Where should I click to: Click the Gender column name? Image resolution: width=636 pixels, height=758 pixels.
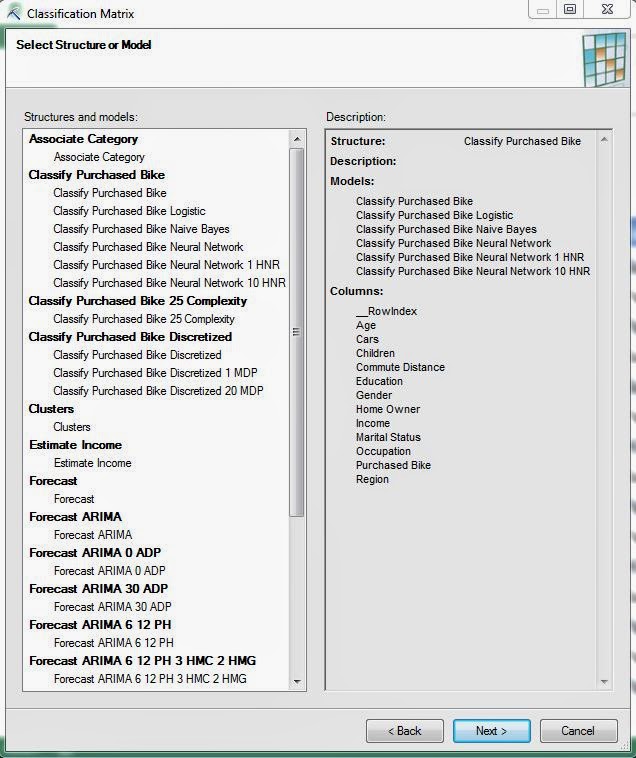click(x=374, y=395)
